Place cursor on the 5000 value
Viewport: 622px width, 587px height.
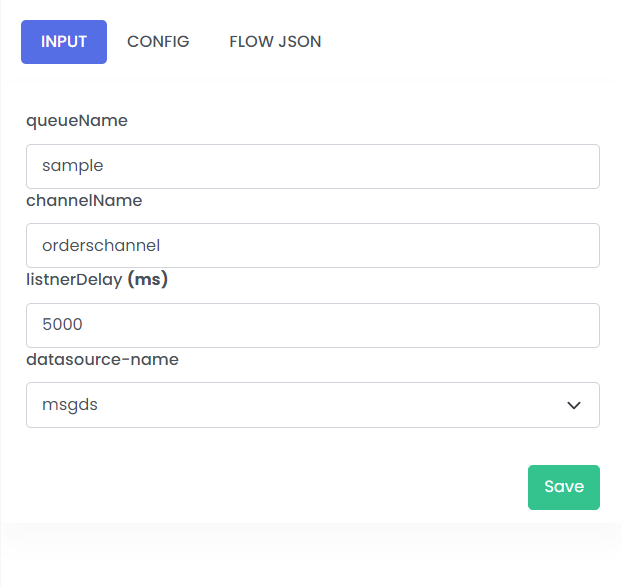coord(62,324)
